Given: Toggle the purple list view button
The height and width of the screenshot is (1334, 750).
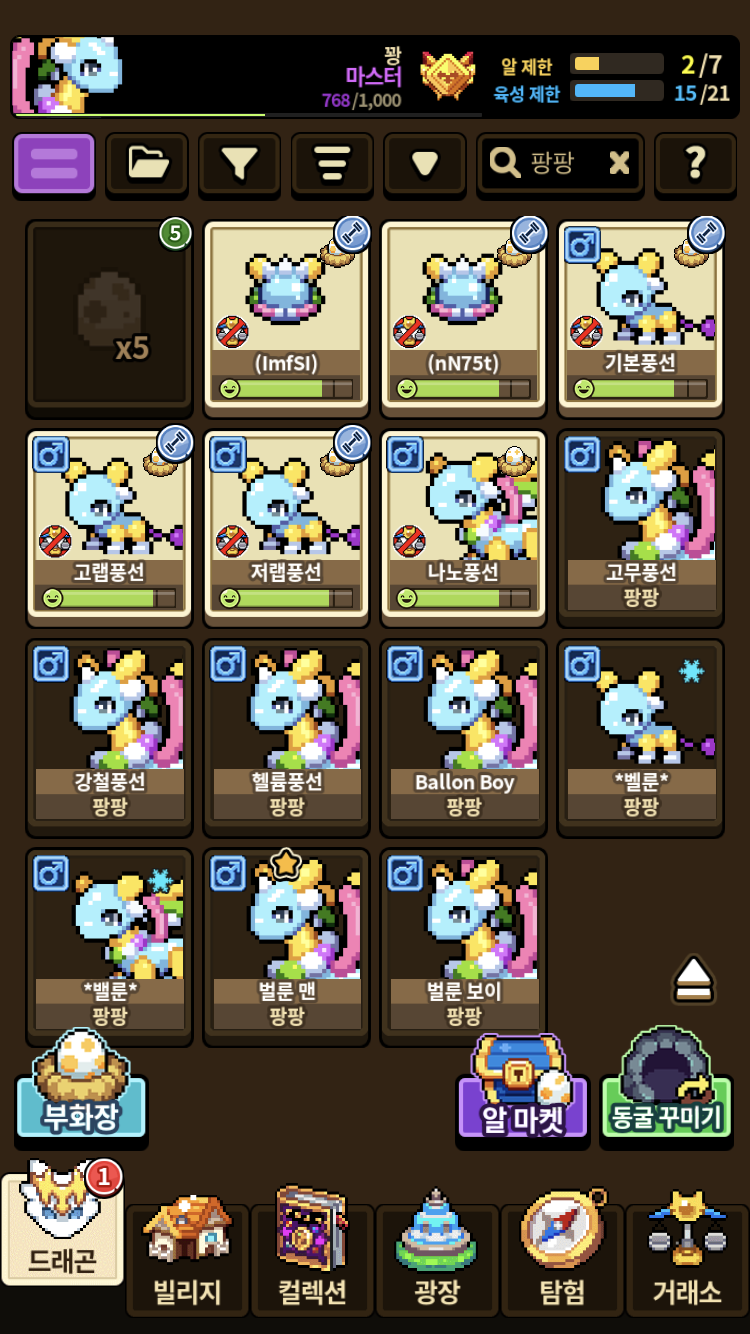Looking at the screenshot, I should pyautogui.click(x=54, y=163).
